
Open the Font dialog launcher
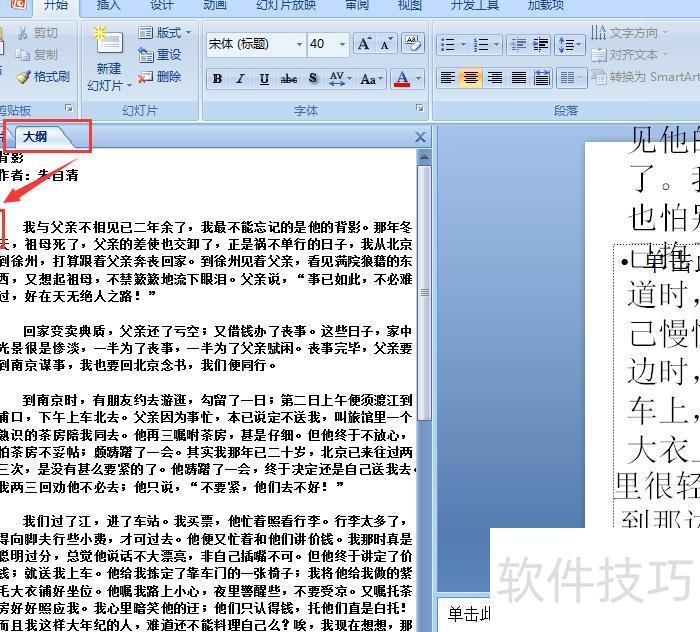click(x=419, y=108)
